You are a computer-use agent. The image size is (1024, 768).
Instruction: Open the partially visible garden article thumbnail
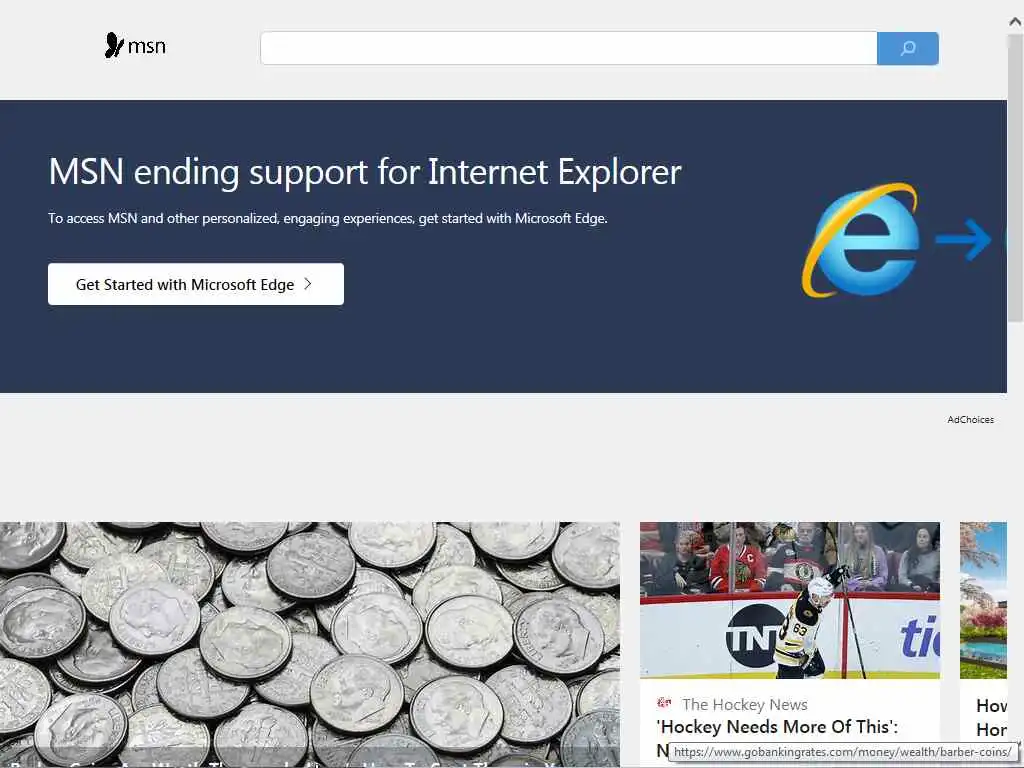983,600
